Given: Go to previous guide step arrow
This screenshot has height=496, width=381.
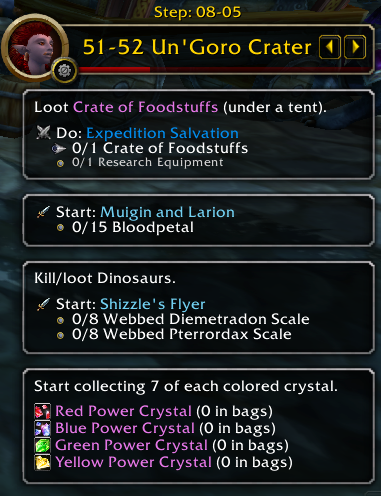Looking at the screenshot, I should pos(330,47).
